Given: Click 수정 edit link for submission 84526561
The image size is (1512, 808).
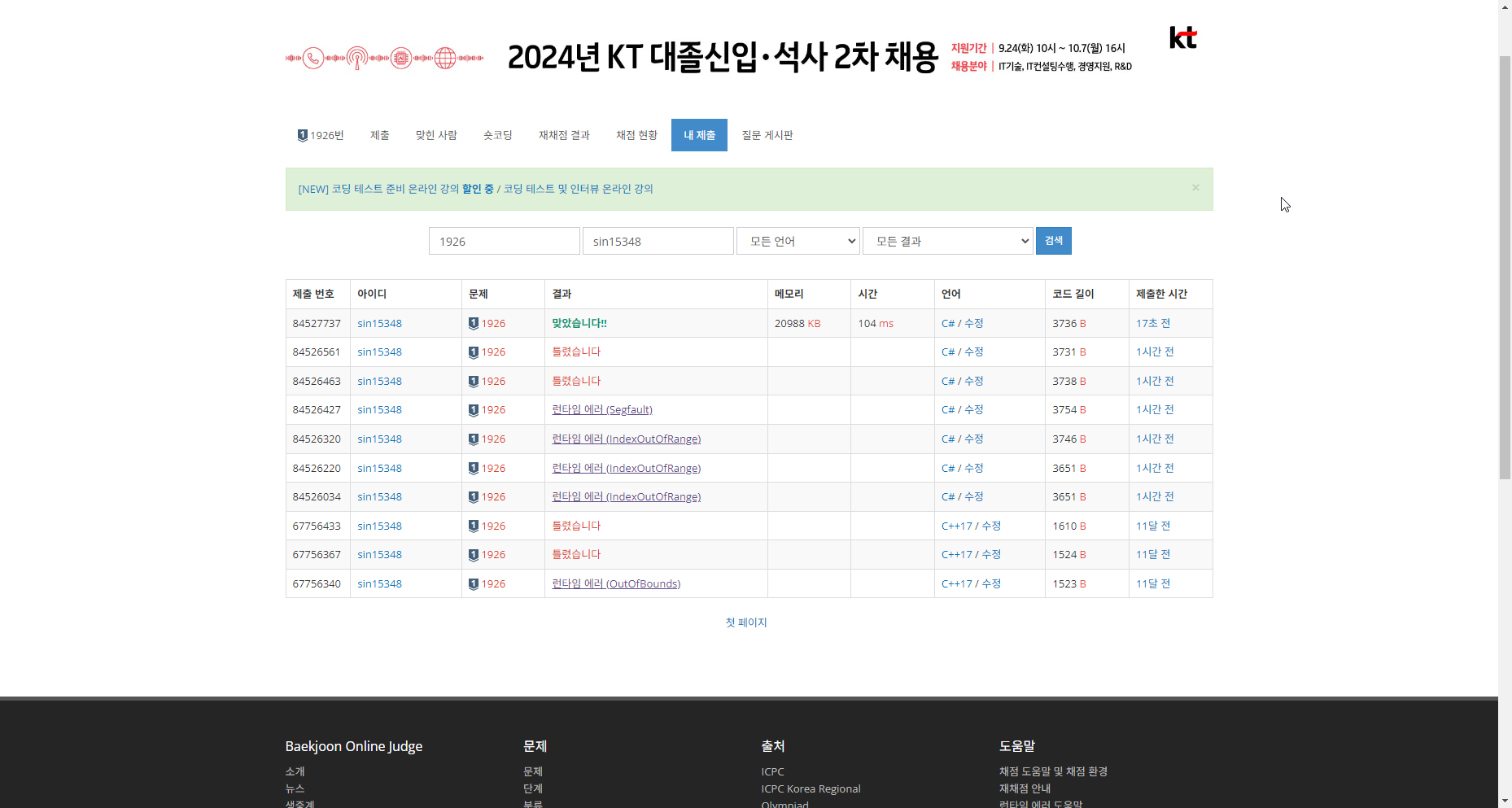Looking at the screenshot, I should coord(974,352).
